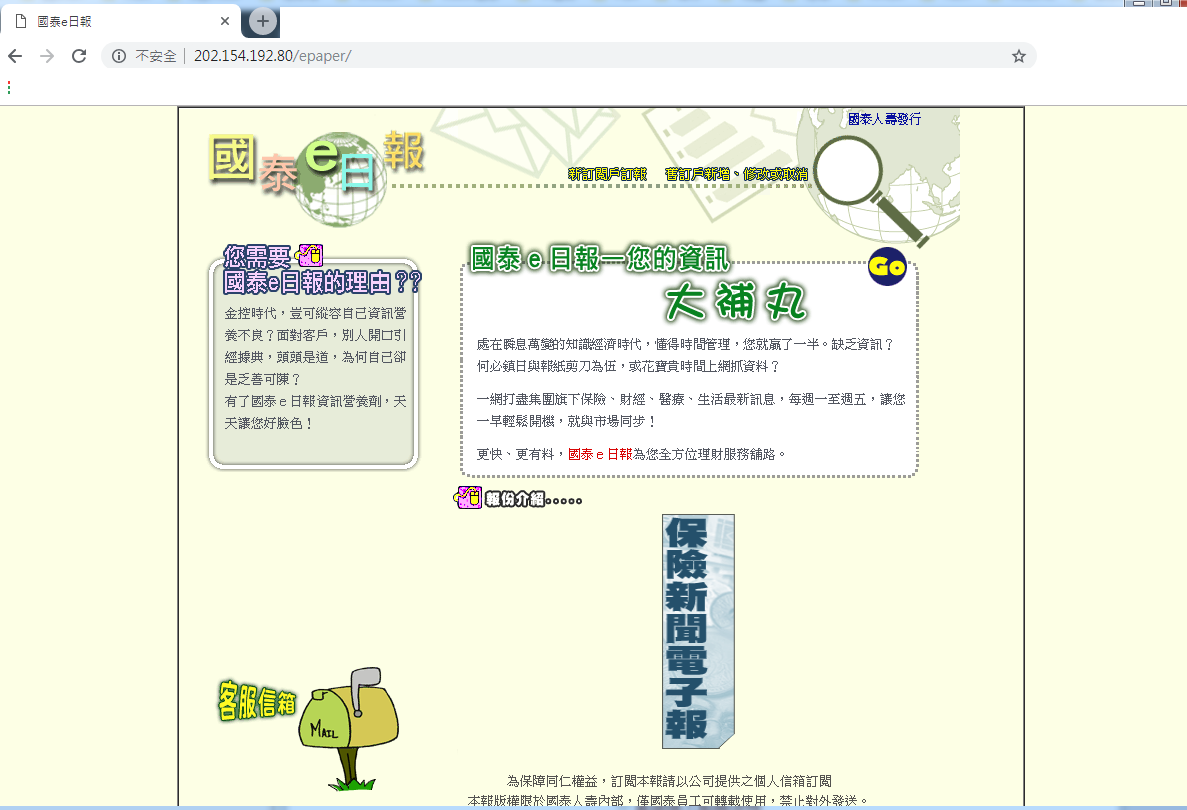1187x810 pixels.
Task: Click the line 天天讓您好臉色!
Action: pos(269,423)
